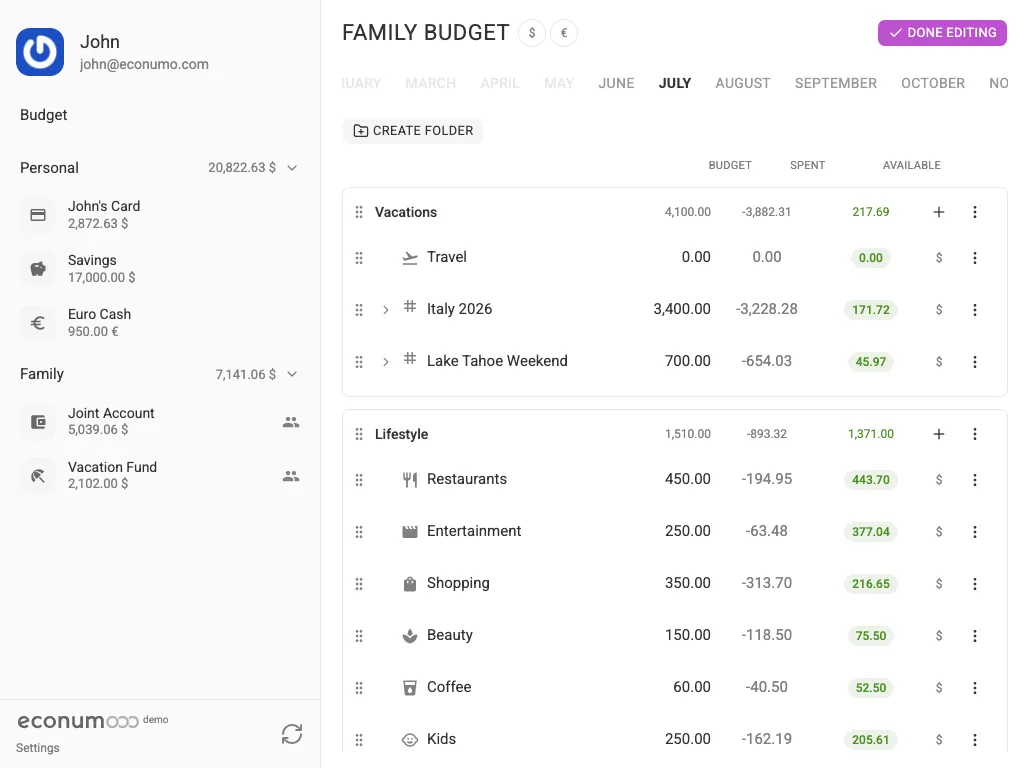Switch to the October month tab
The image size is (1024, 768).
tap(933, 83)
